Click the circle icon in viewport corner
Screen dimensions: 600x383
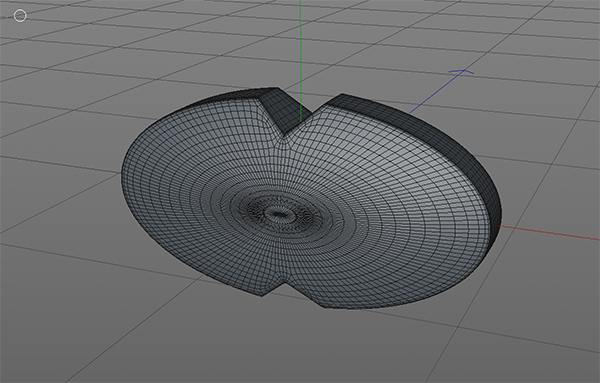(x=20, y=16)
